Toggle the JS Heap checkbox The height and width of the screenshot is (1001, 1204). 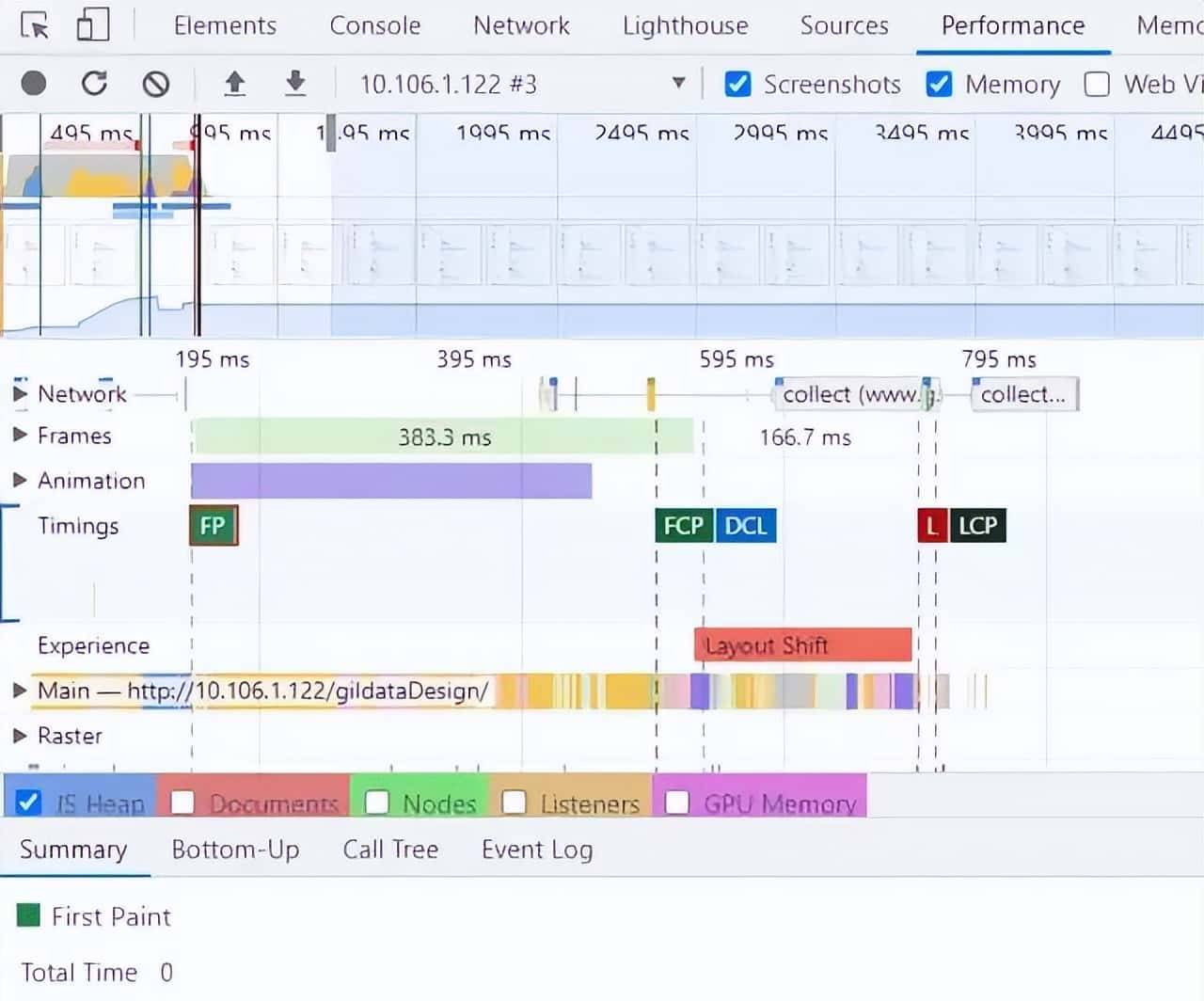tap(29, 802)
